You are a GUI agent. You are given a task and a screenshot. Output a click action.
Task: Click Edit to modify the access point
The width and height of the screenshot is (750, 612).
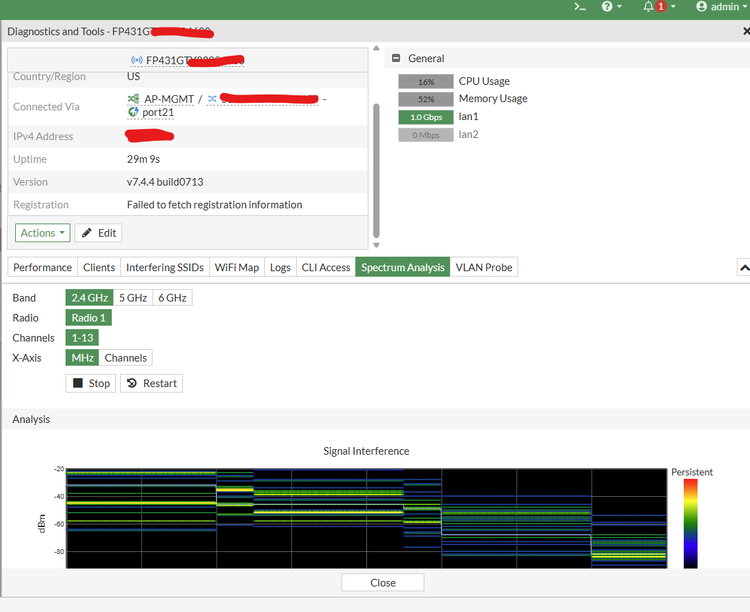tap(99, 233)
